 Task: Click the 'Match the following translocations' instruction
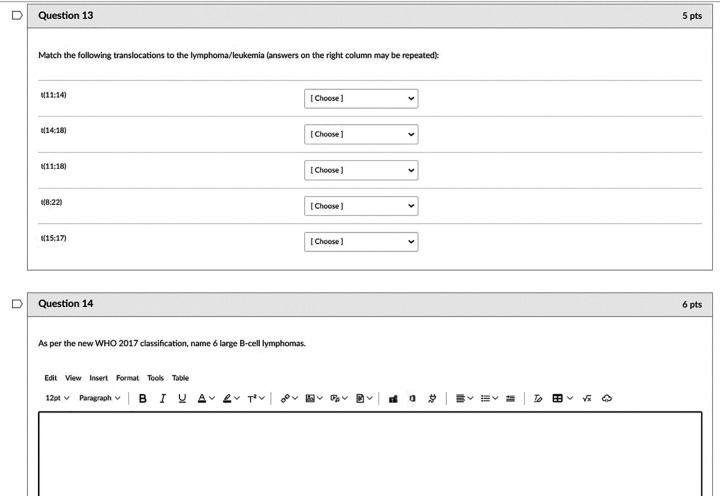pos(238,55)
